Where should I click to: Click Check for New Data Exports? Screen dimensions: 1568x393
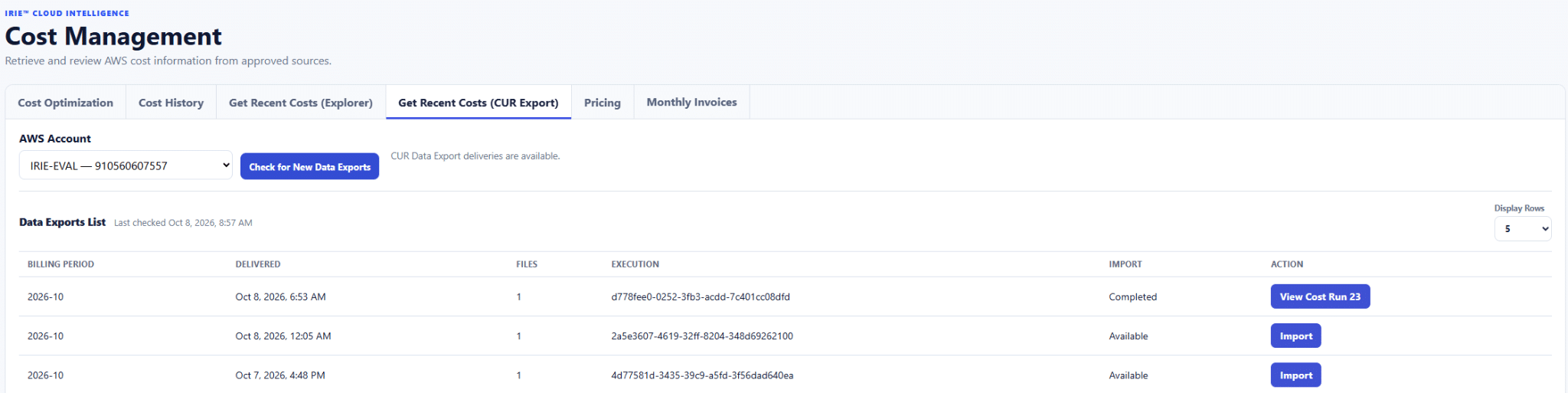(x=309, y=167)
